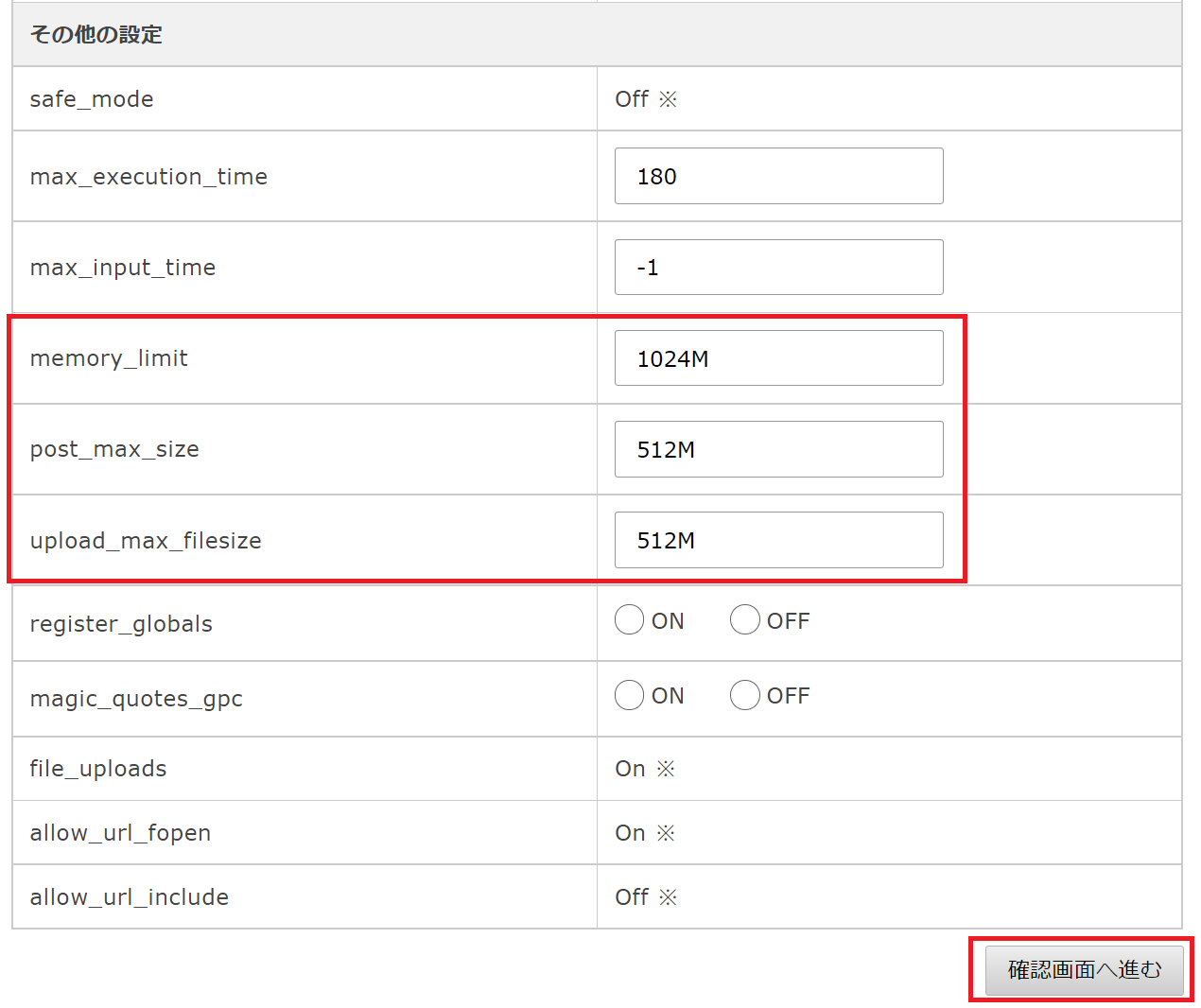Click the allow_url_include label
This screenshot has width=1201, height=1008.
coord(130,897)
